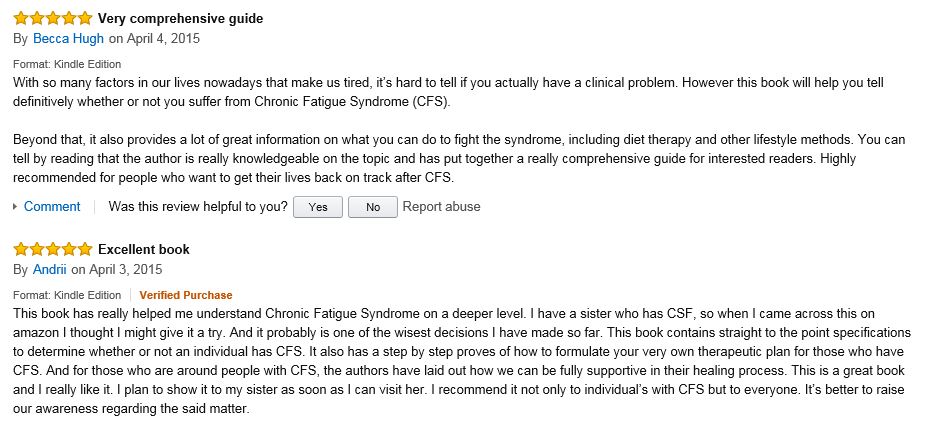Open the "Excellent book" review title

point(144,249)
